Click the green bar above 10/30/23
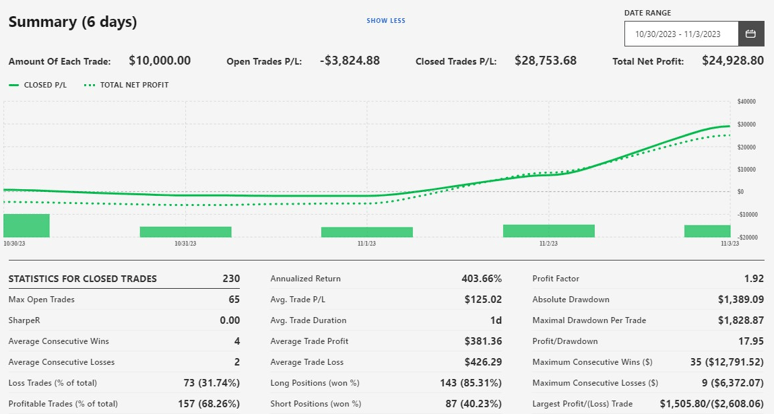774x414 pixels. click(26, 225)
